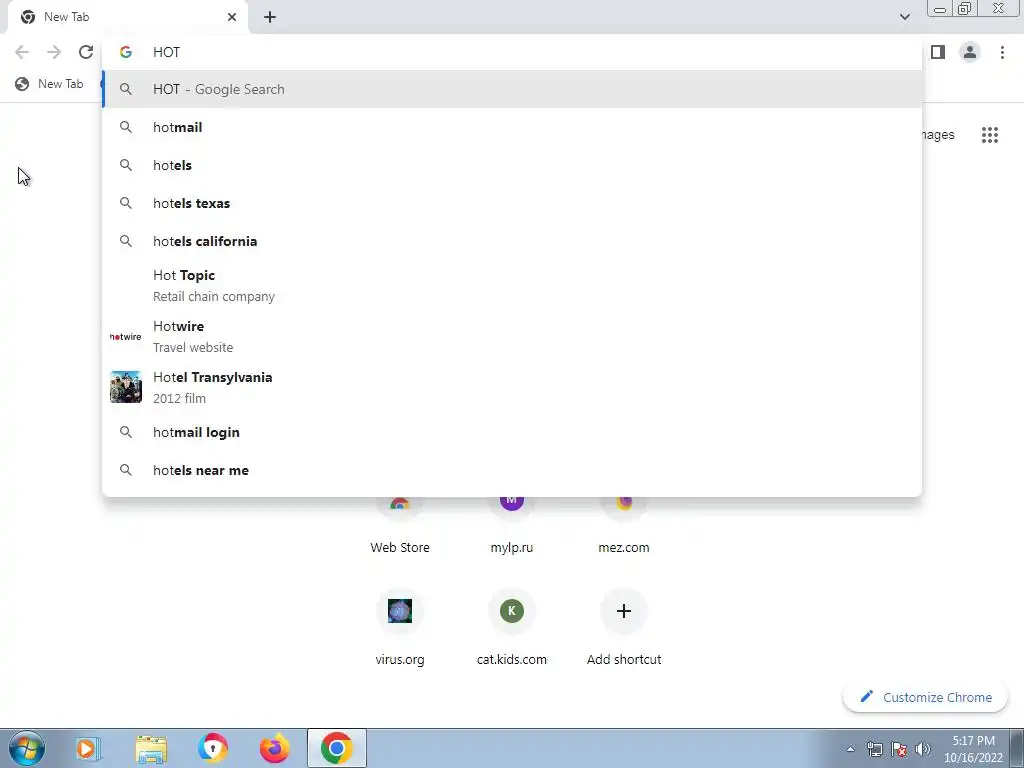Choose the HOT - Google Search suggestion

[x=513, y=89]
